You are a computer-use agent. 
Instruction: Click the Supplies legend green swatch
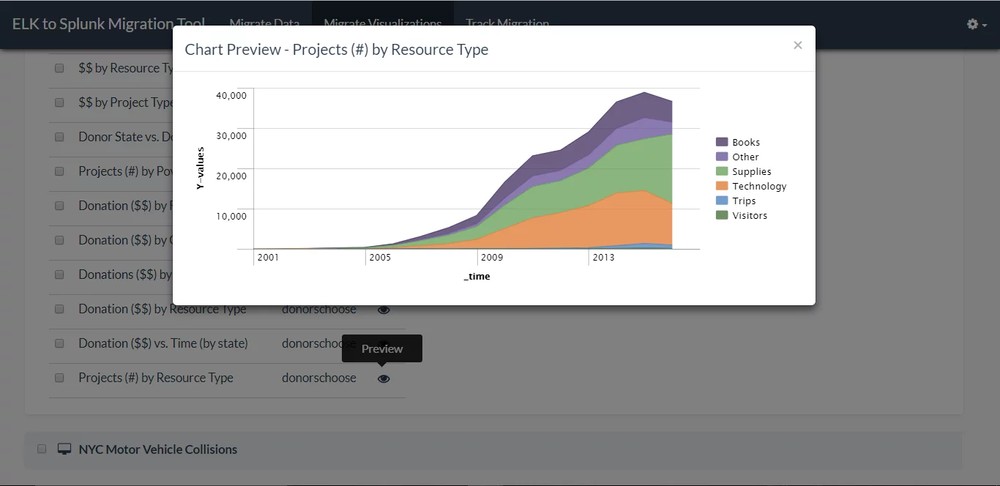pyautogui.click(x=722, y=172)
